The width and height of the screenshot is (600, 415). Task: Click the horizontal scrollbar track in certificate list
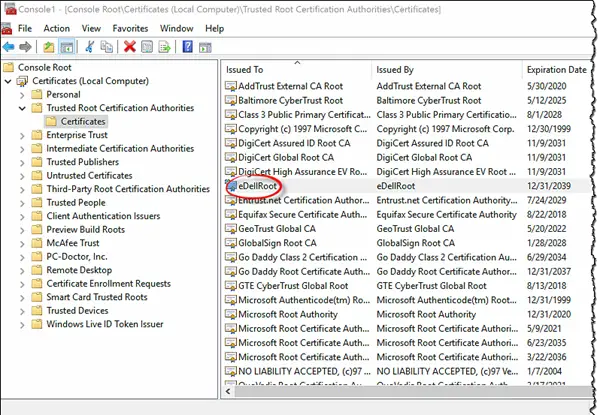(x=413, y=392)
